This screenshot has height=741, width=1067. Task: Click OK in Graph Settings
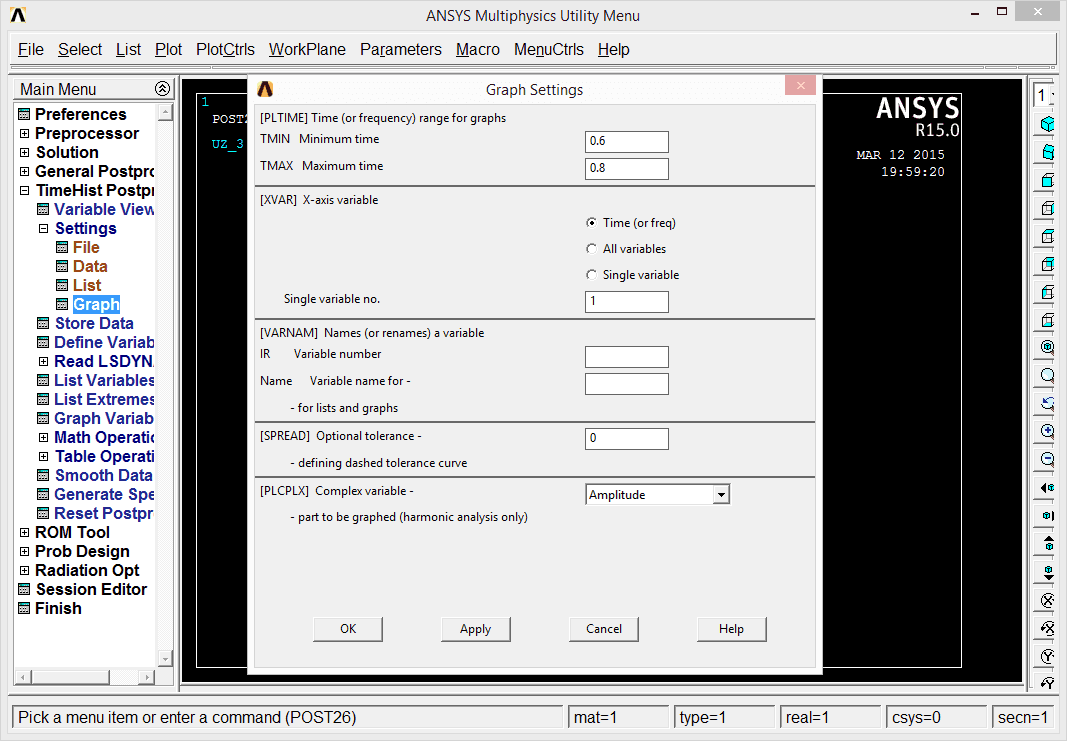pyautogui.click(x=348, y=629)
